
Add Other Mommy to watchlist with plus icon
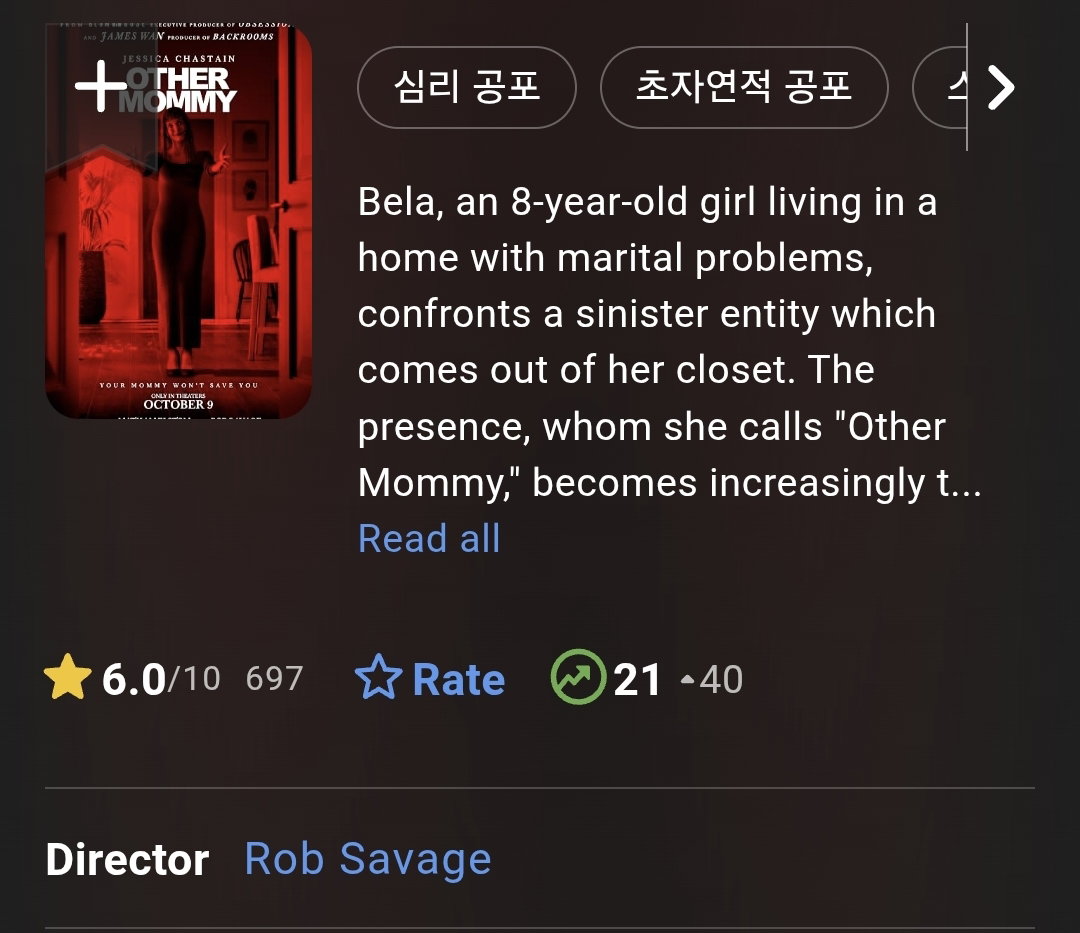click(101, 86)
